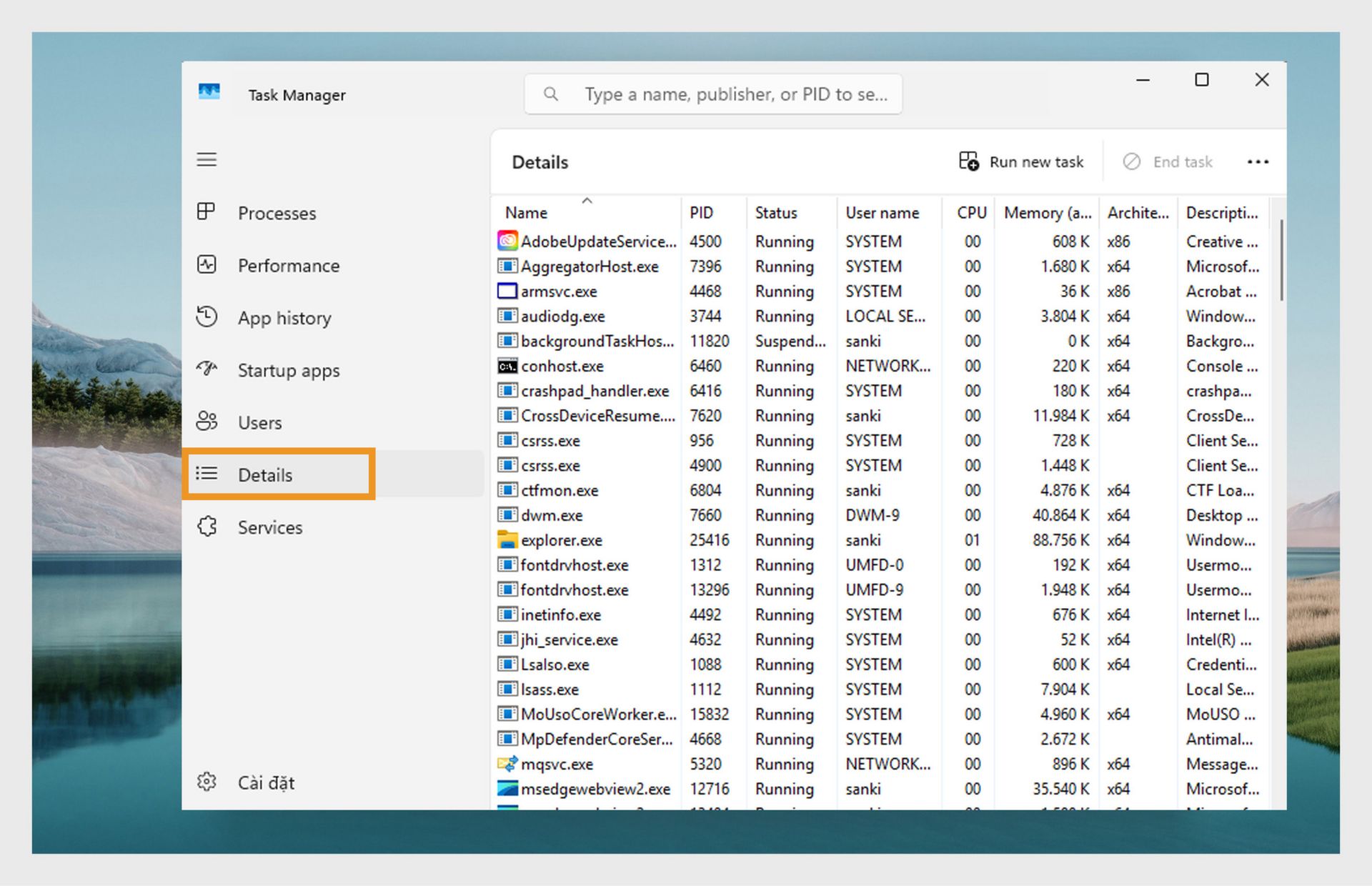Click the Run new task button
1372x886 pixels.
(x=1022, y=162)
